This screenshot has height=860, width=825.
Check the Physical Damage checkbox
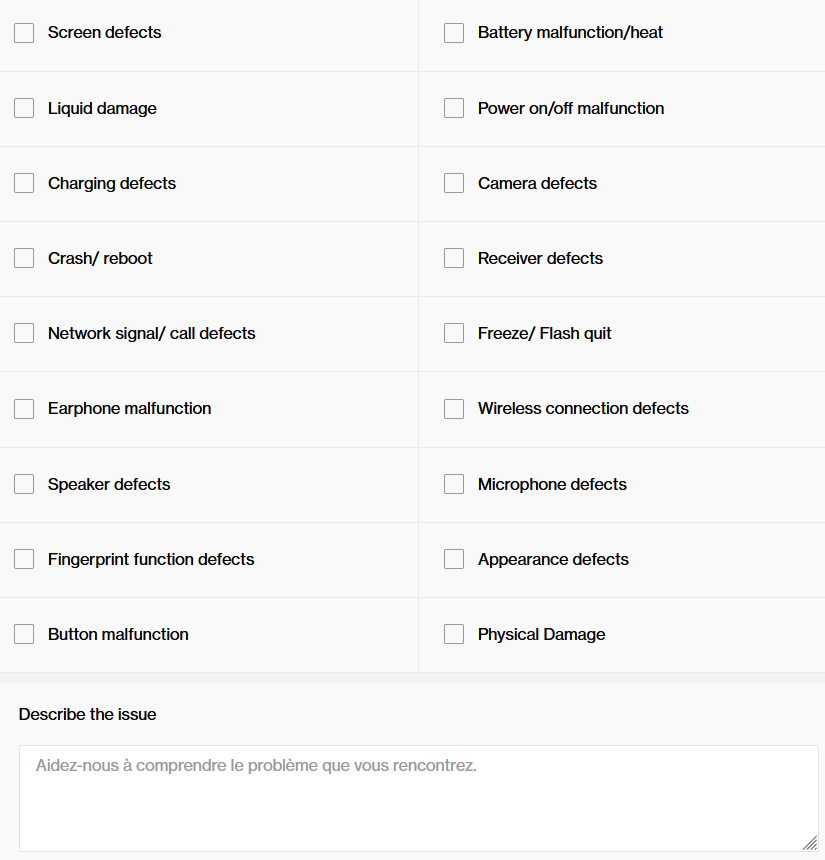[x=454, y=634]
